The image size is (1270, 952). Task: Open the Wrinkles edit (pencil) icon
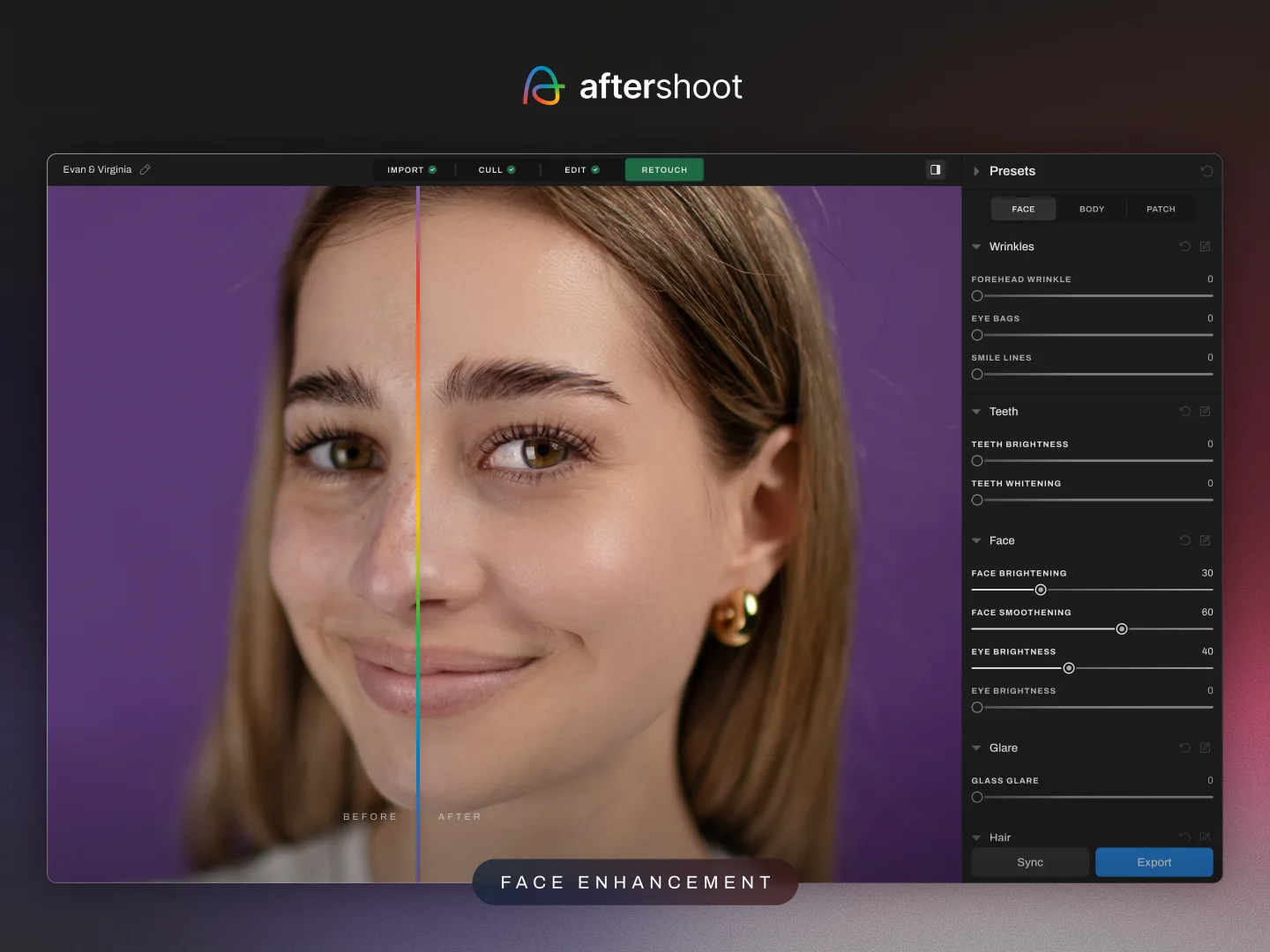[1206, 247]
